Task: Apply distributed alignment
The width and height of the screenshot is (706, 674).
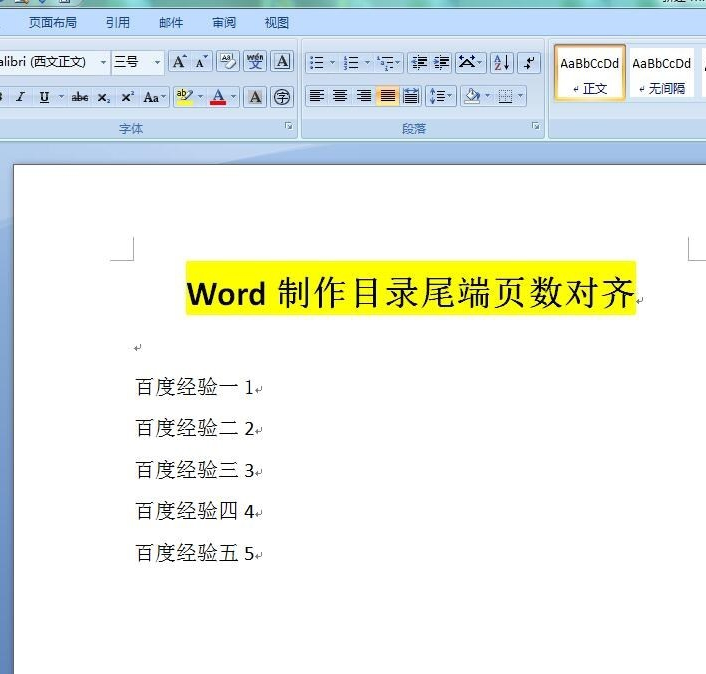Action: pos(411,96)
